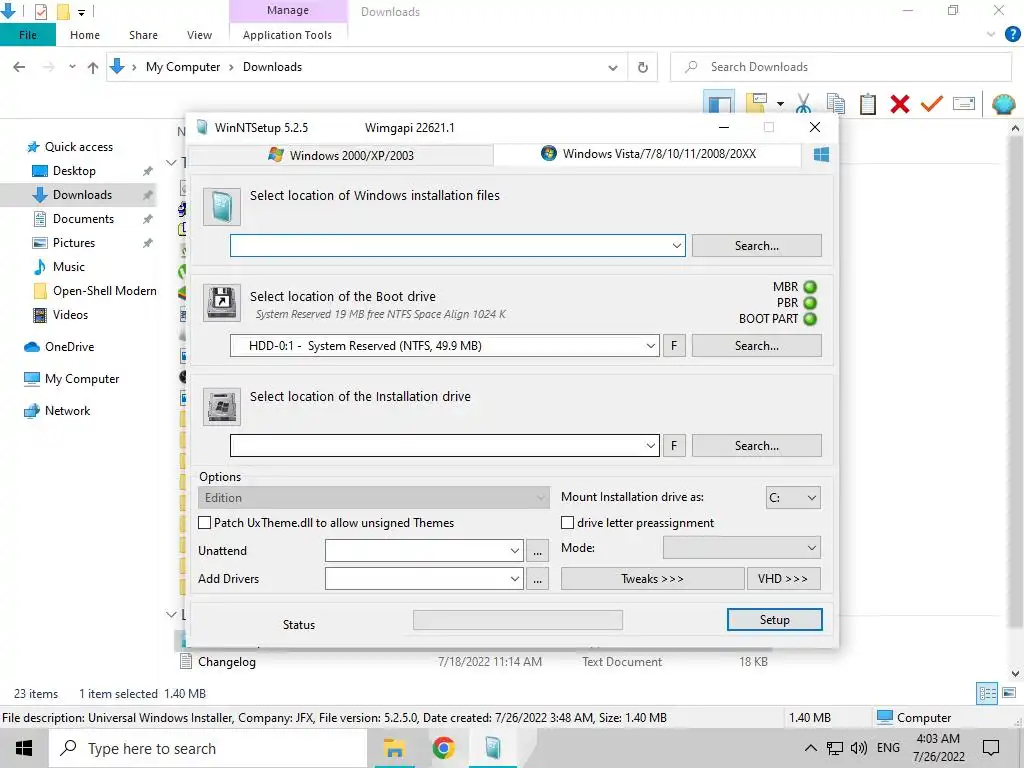Click the taskbar Type here to search box
The image size is (1024, 768).
[x=208, y=748]
